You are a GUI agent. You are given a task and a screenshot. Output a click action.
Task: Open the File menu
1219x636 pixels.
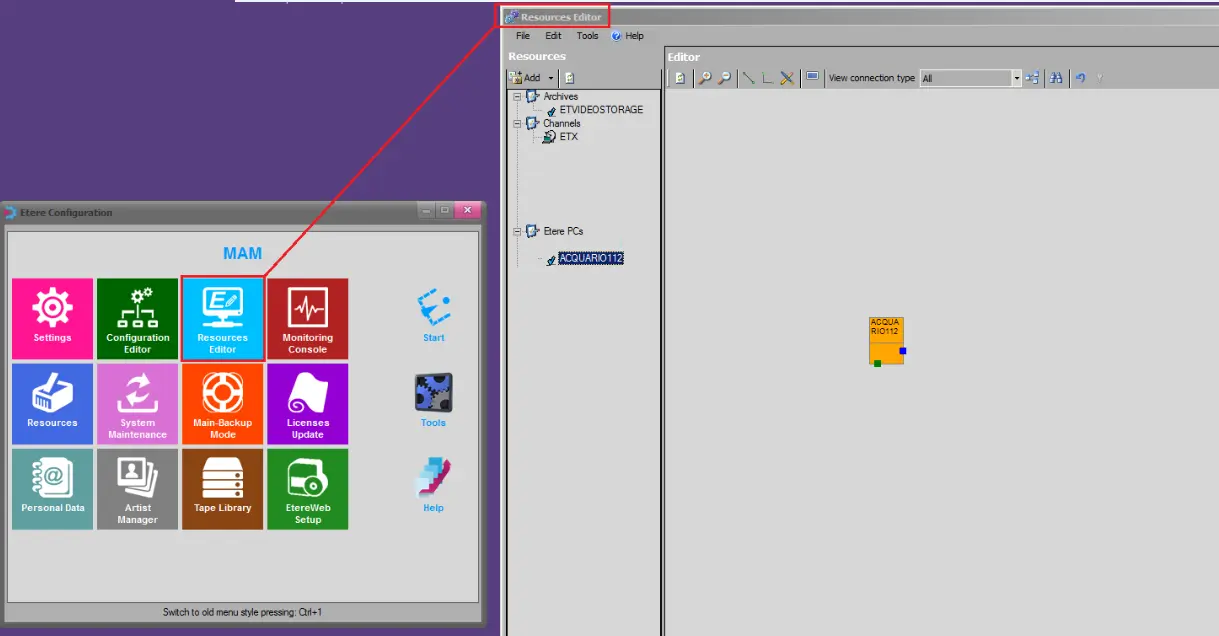click(x=523, y=36)
